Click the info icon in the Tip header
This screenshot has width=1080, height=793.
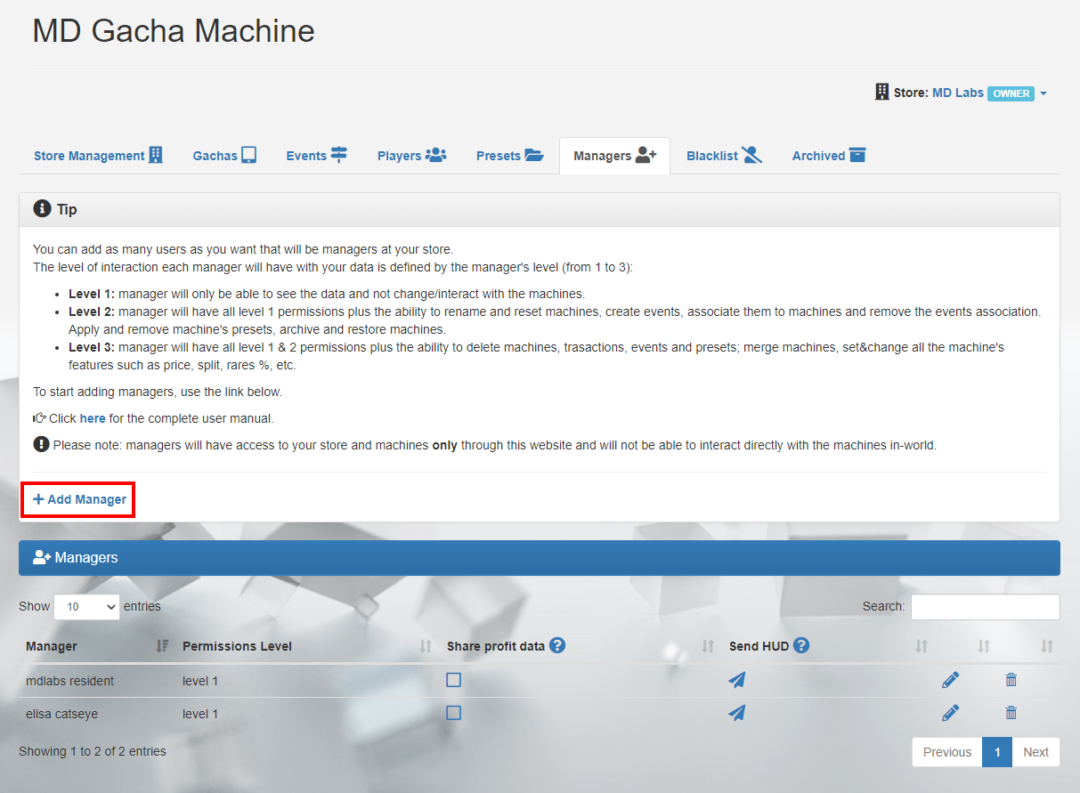click(x=42, y=208)
